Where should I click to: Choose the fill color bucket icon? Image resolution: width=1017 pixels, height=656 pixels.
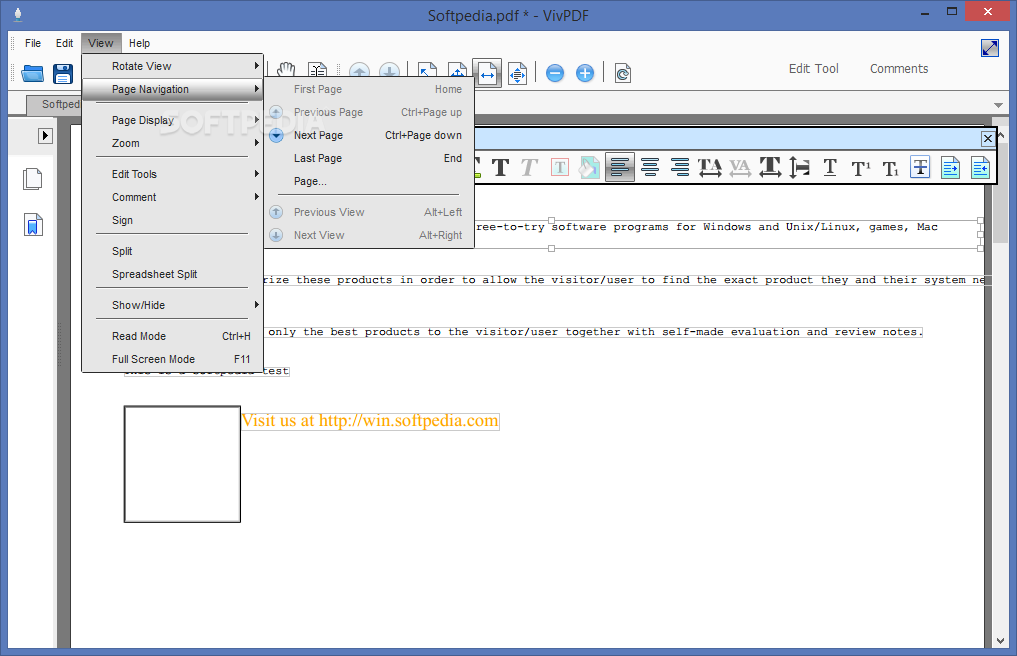(x=589, y=168)
